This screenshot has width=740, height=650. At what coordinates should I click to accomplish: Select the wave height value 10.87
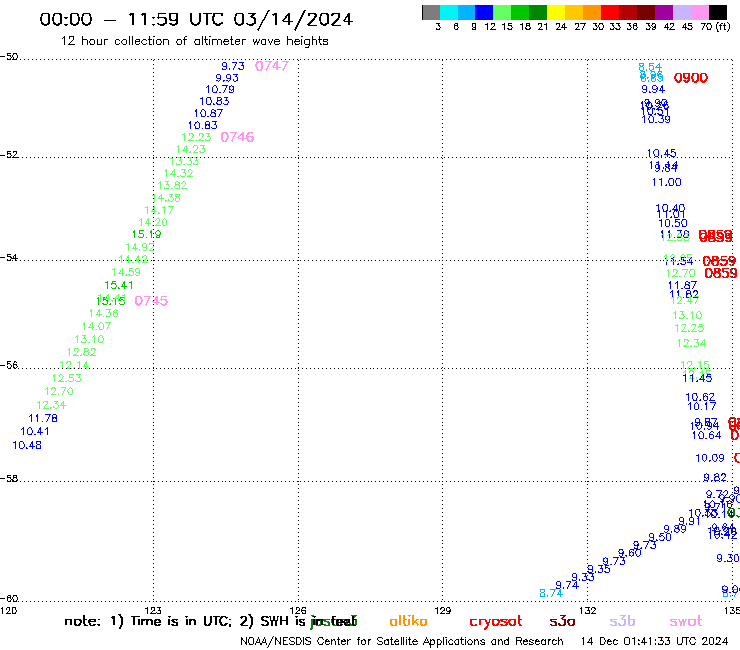point(208,113)
